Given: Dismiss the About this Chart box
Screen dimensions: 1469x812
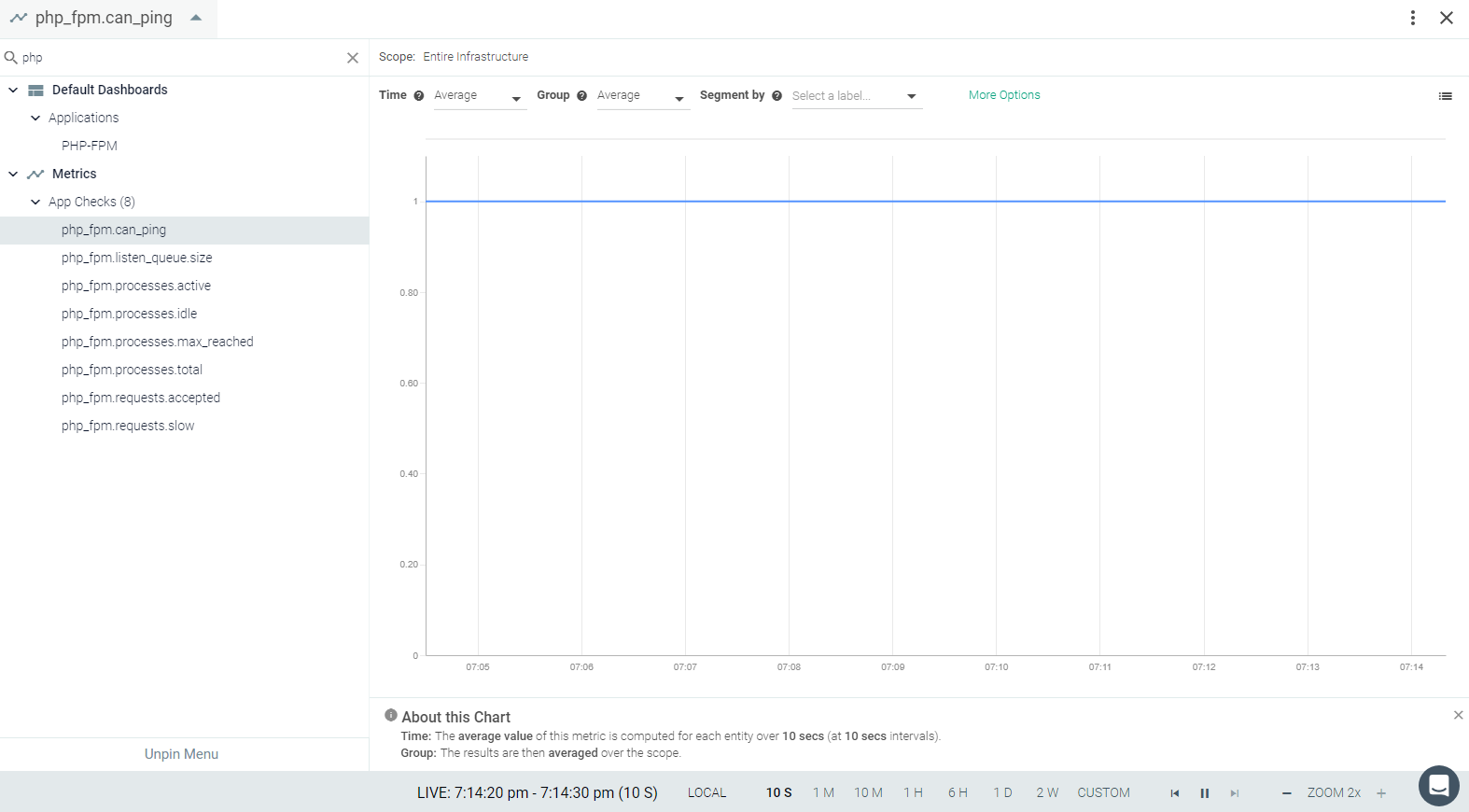Looking at the screenshot, I should [x=1459, y=715].
